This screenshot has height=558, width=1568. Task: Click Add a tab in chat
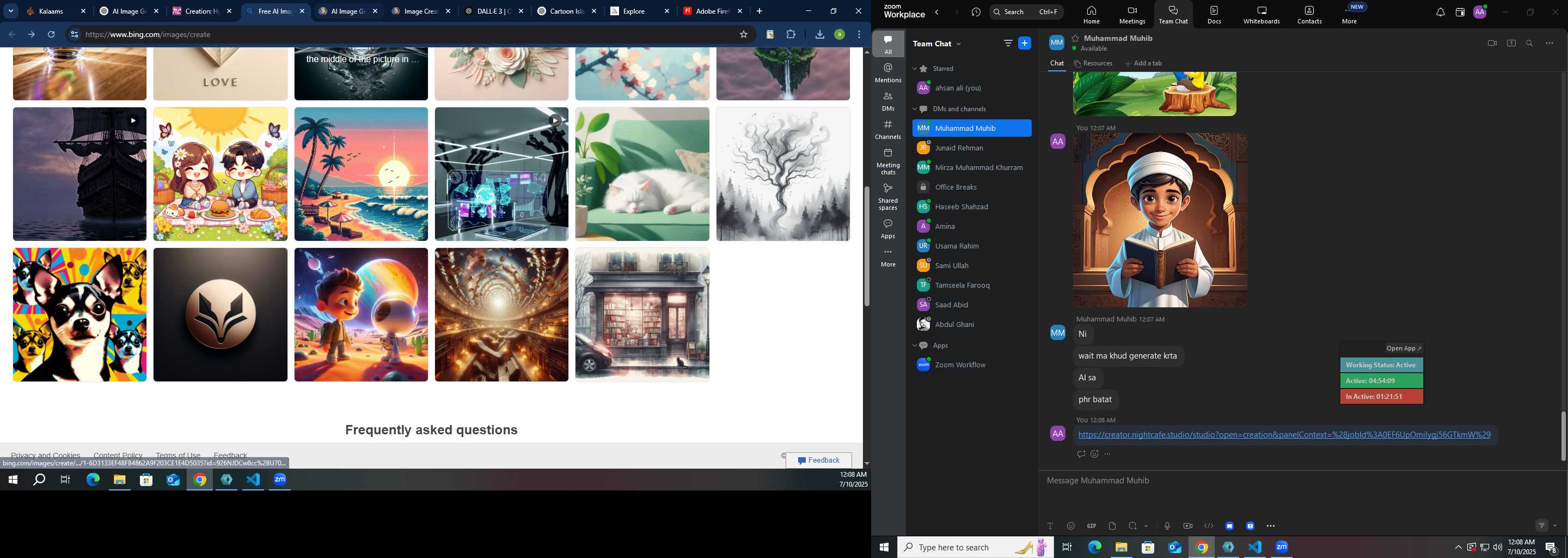coord(1143,63)
